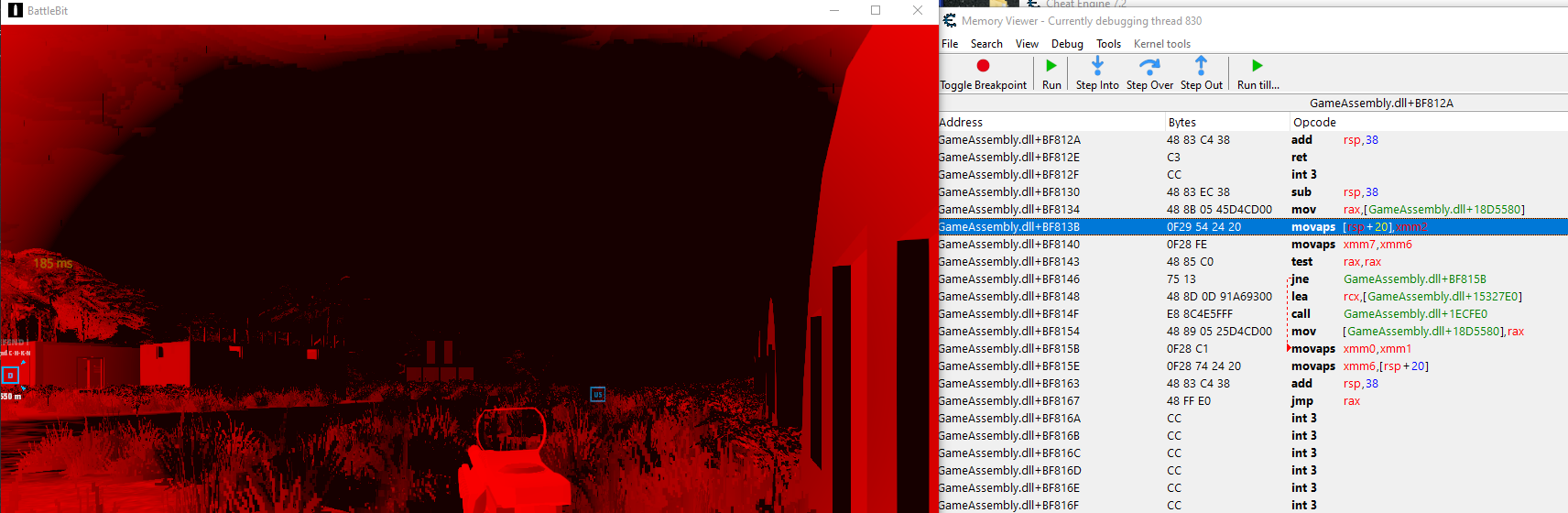Viewport: 1568px width, 513px height.
Task: Open the Debug menu
Action: 1067,44
